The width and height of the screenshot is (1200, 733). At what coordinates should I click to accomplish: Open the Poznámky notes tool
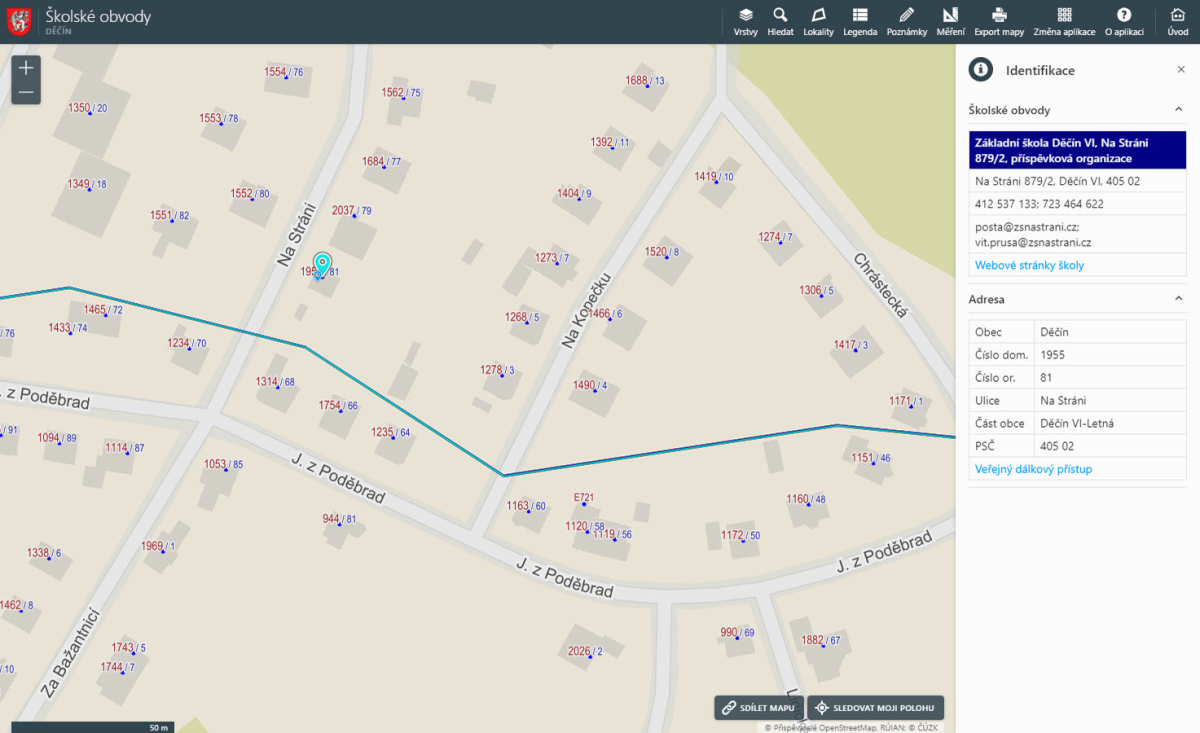click(x=906, y=21)
